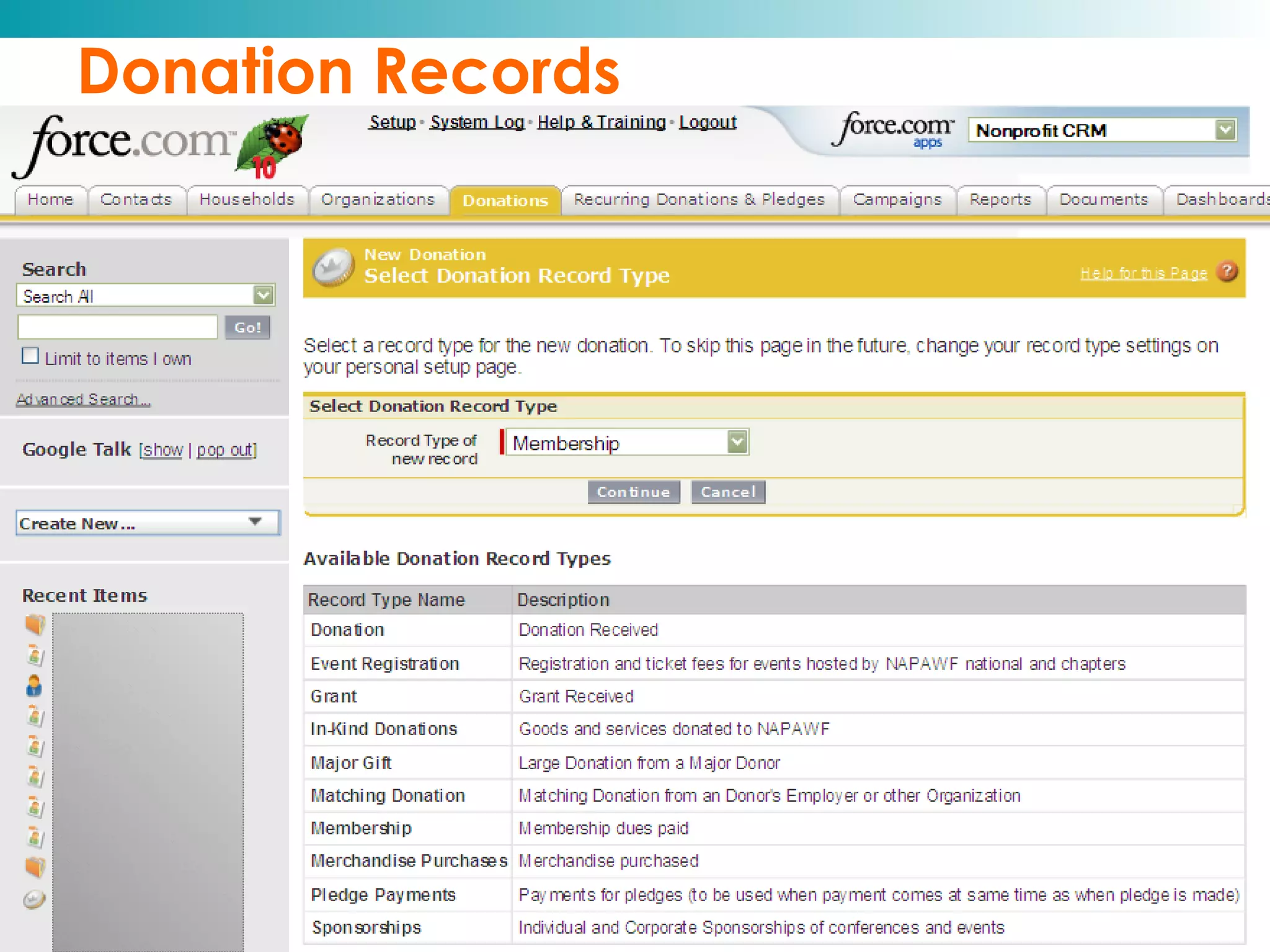This screenshot has height=952, width=1270.
Task: Open the Record Type Membership dropdown
Action: click(x=627, y=443)
